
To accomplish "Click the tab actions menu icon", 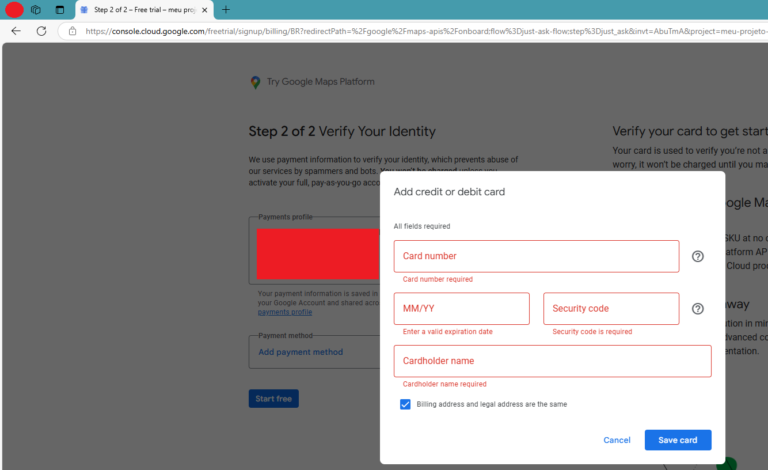I will pyautogui.click(x=59, y=9).
